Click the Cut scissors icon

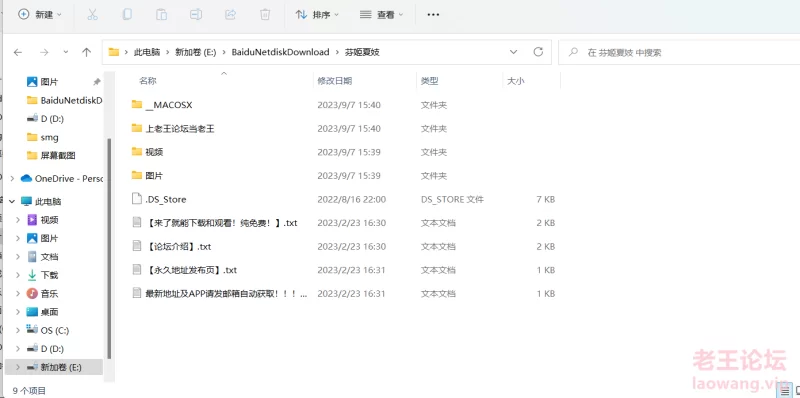[x=92, y=14]
